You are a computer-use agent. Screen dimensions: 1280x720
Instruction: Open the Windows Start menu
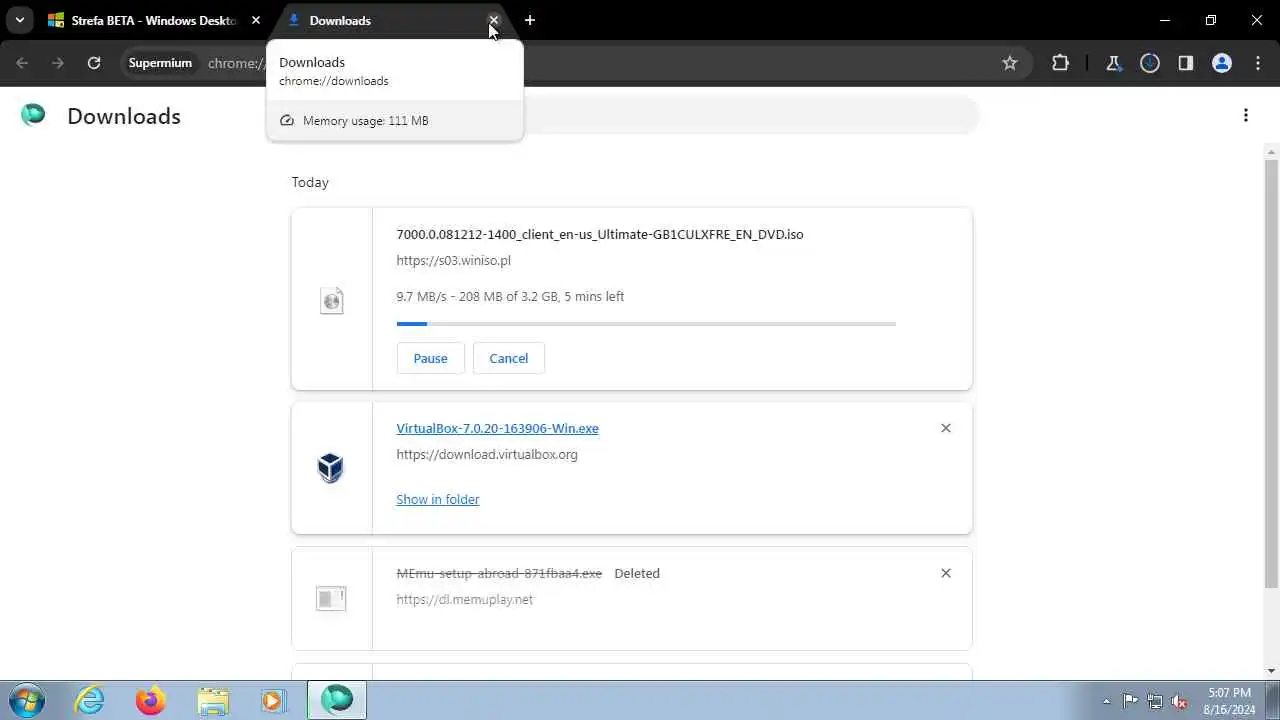pyautogui.click(x=27, y=700)
